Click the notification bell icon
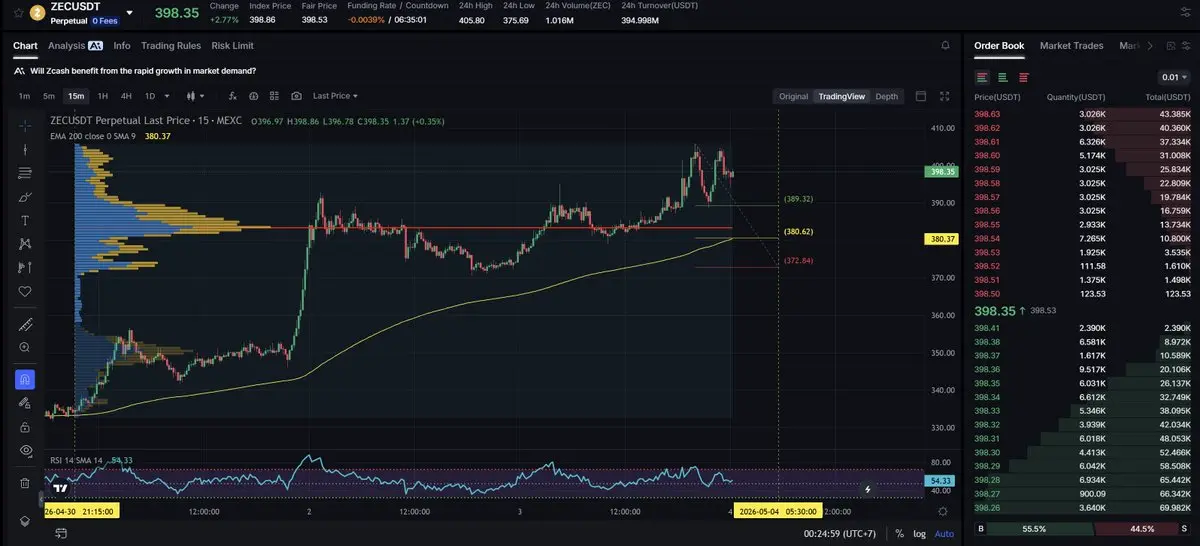The image size is (1200, 546). [x=945, y=46]
